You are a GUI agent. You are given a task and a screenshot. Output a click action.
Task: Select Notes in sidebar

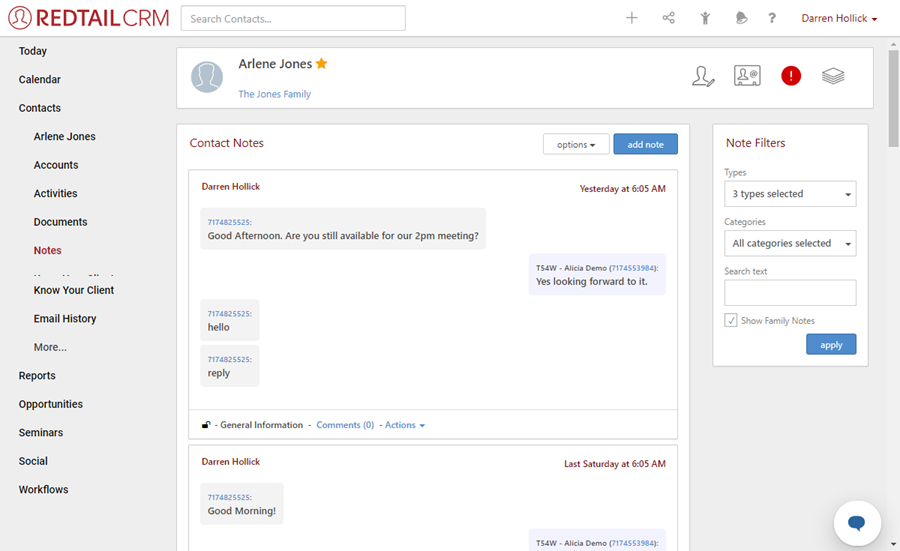(x=48, y=250)
